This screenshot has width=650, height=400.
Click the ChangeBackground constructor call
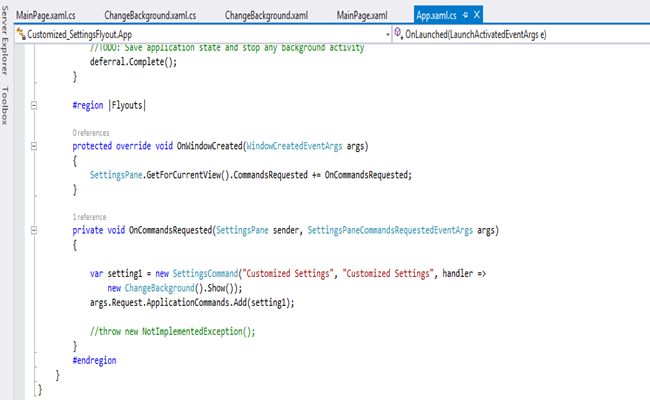tap(160, 288)
